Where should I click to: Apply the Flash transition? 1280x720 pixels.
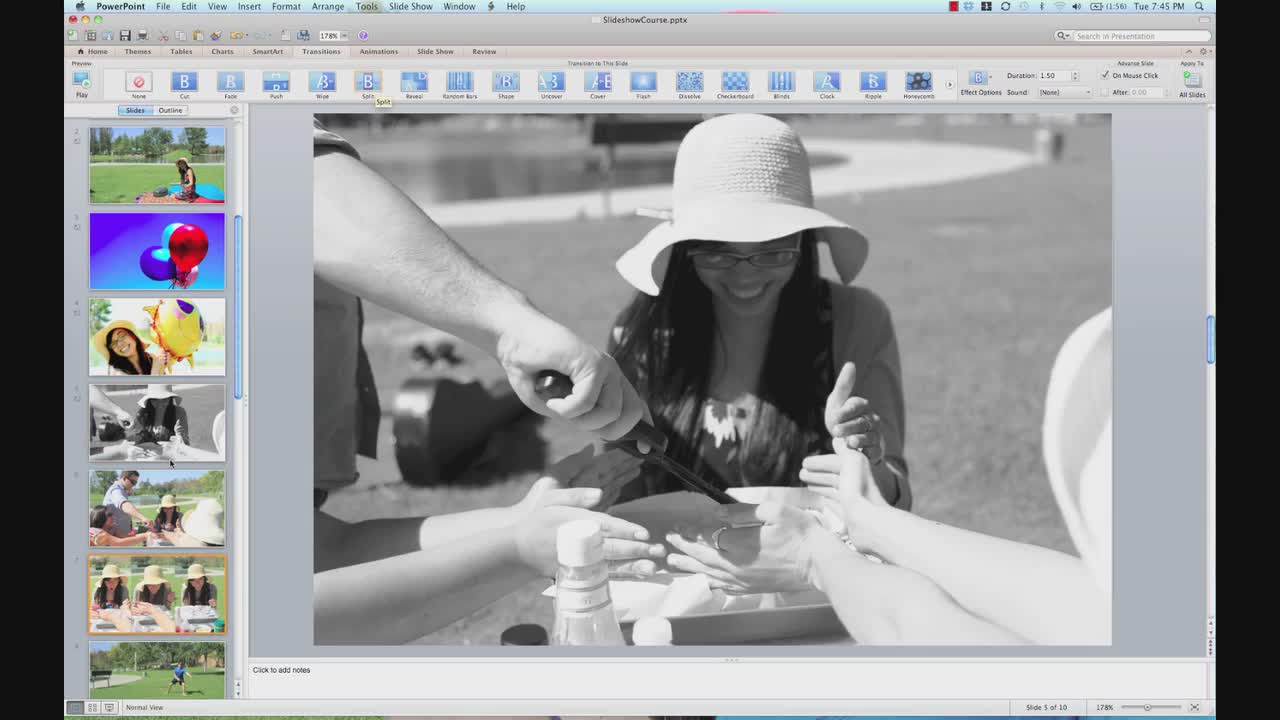643,85
